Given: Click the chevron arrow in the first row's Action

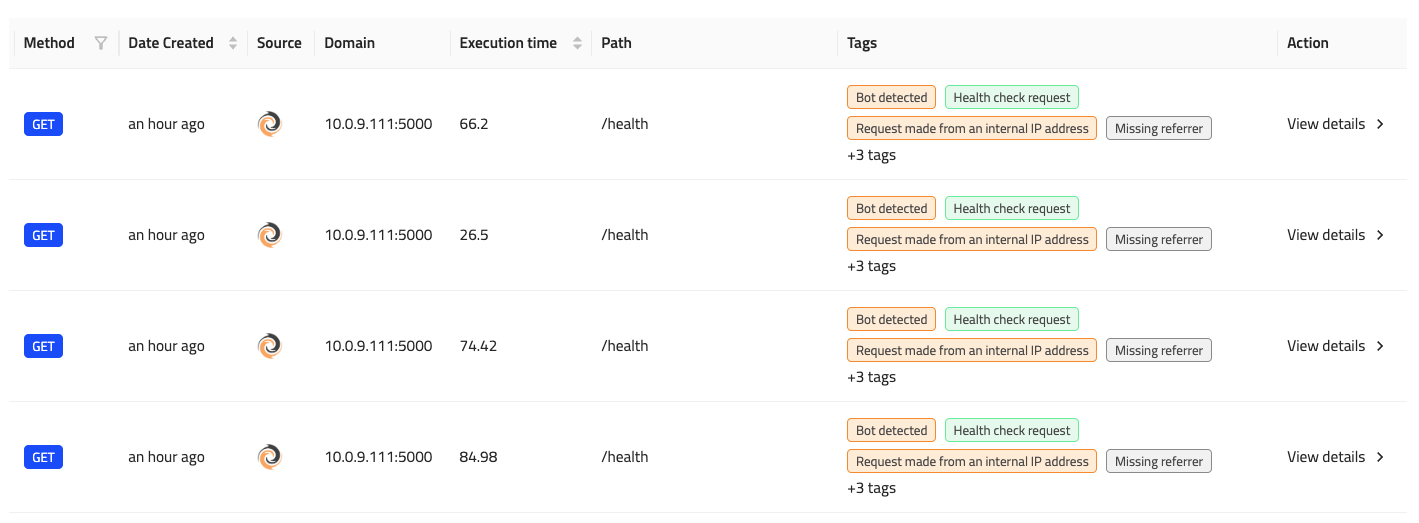Looking at the screenshot, I should 1381,124.
